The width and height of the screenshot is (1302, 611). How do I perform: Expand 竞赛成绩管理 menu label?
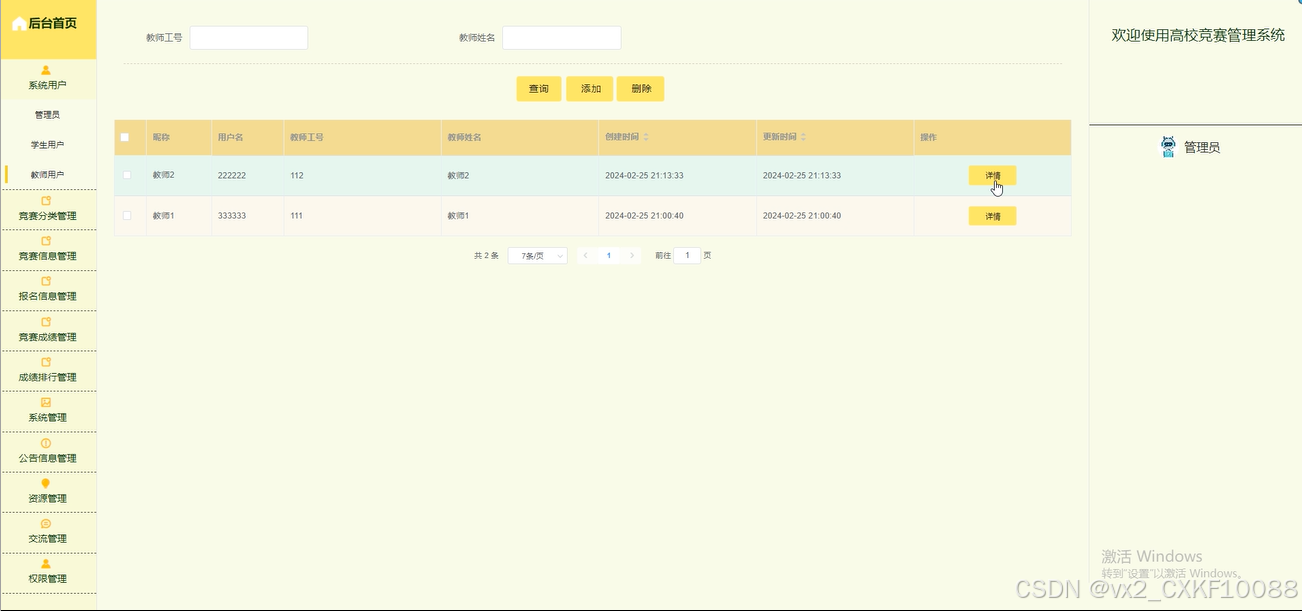coord(47,337)
